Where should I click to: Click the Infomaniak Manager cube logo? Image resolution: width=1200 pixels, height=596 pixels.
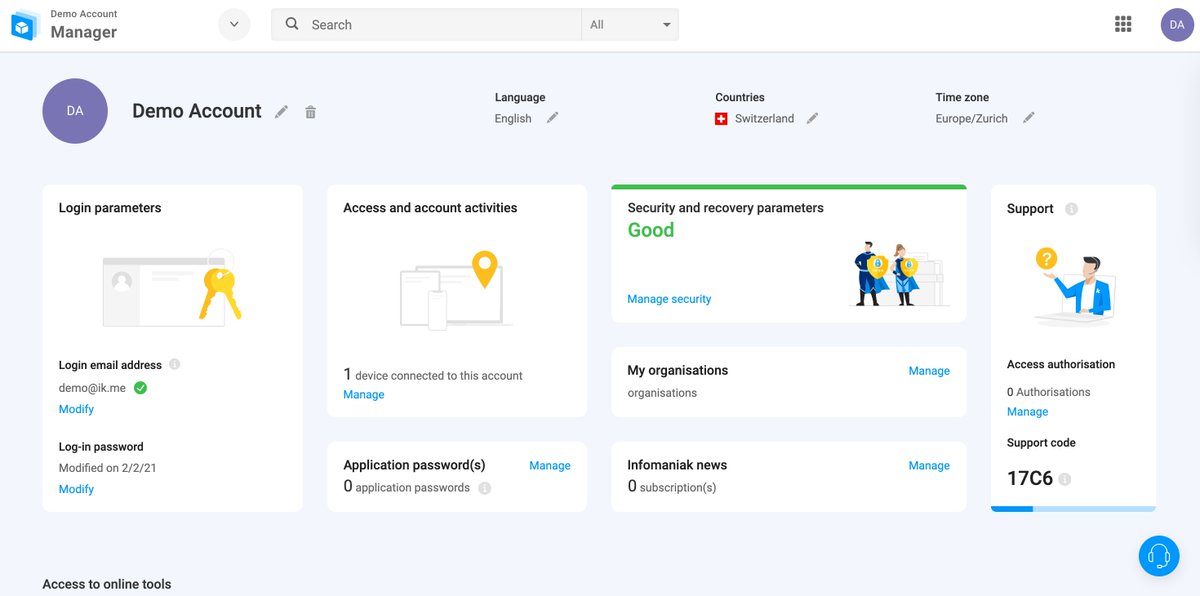coord(24,26)
